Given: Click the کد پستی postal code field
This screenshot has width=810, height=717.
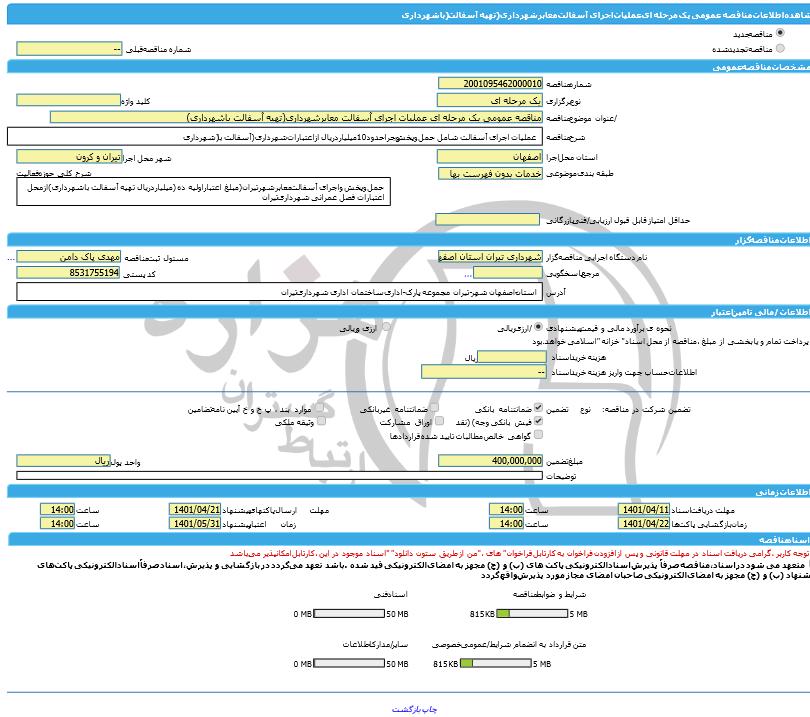Looking at the screenshot, I should click(69, 272).
